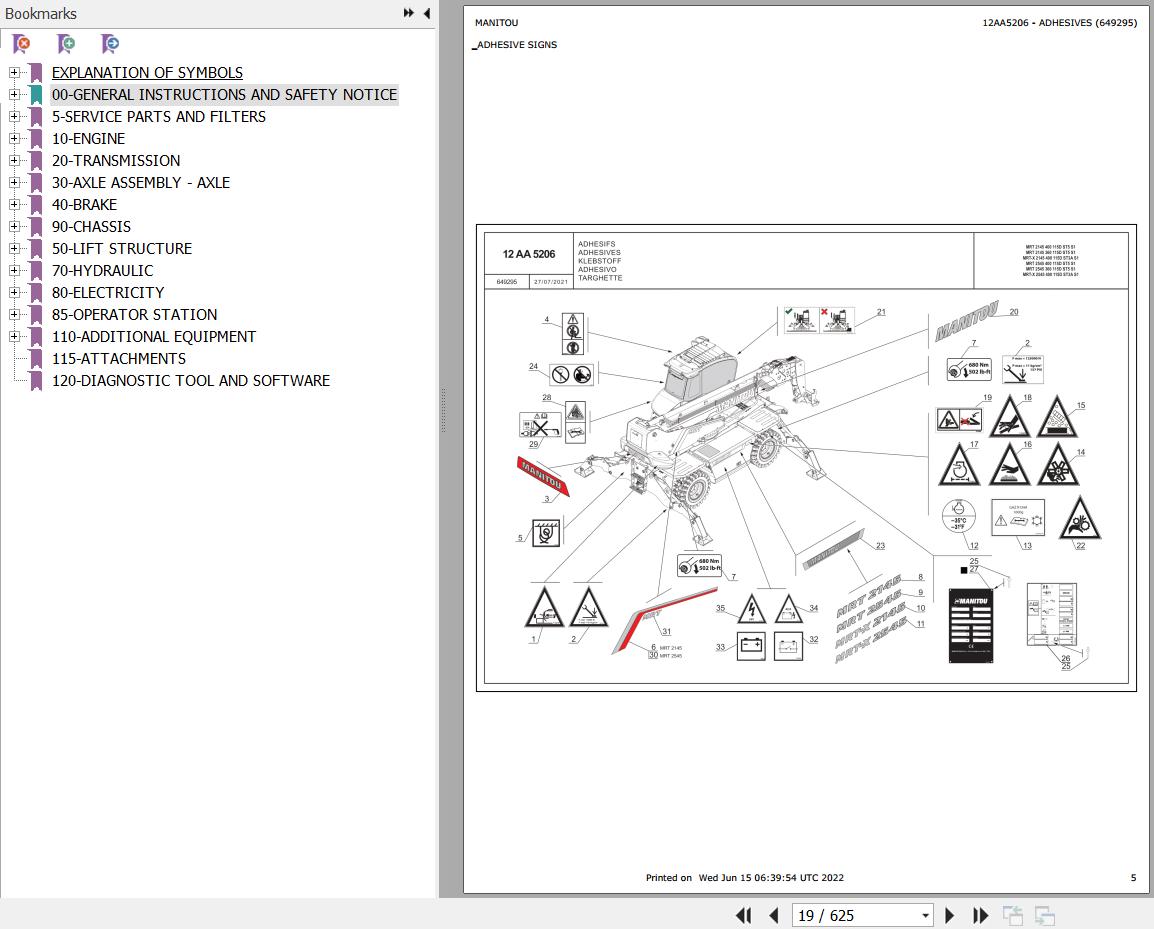Open the 50-LIFT STRUCTURE bookmark
Screen dimensions: 1154x929
coord(122,250)
